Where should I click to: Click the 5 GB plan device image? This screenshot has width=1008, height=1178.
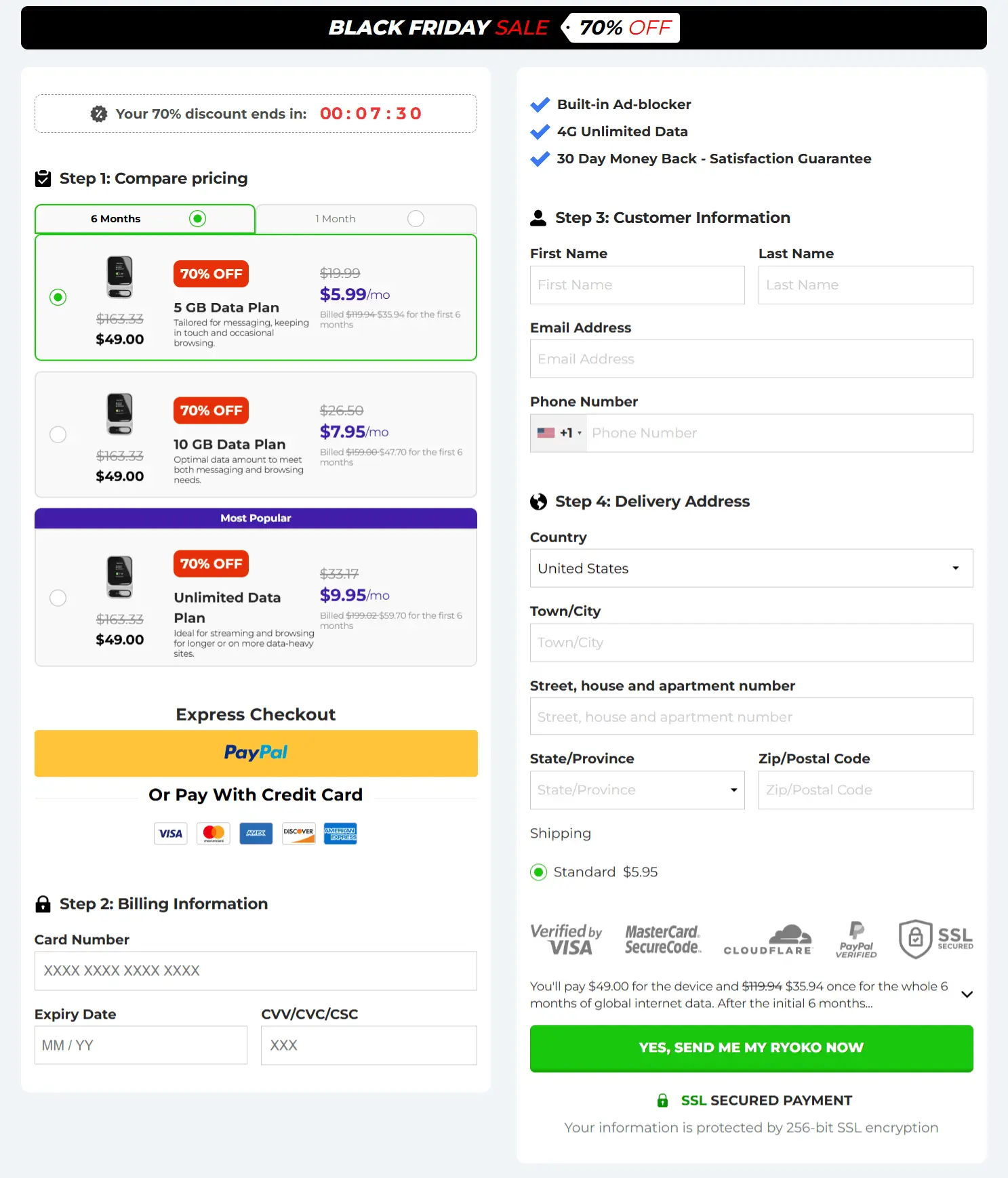(120, 277)
